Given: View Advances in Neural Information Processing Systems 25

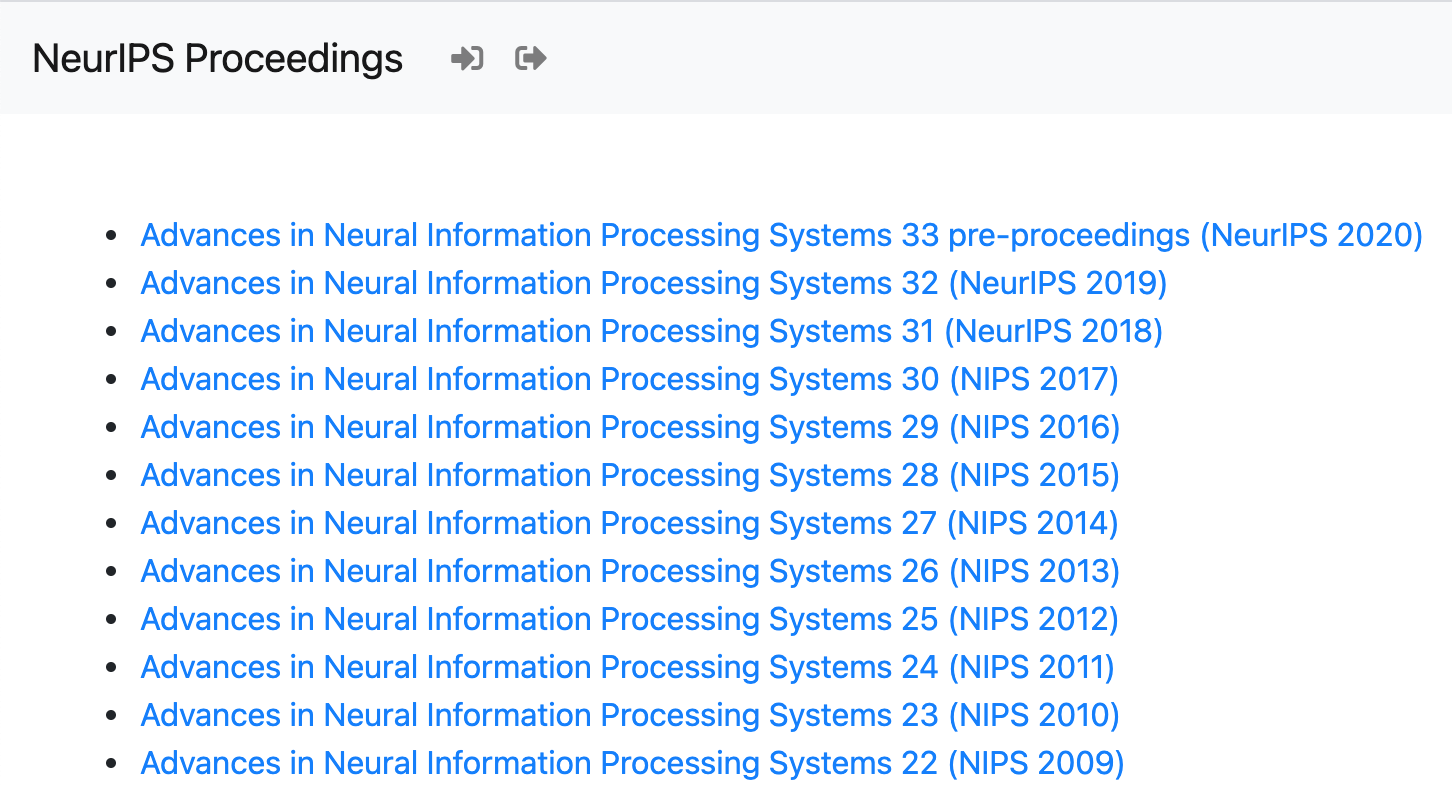Looking at the screenshot, I should [x=629, y=619].
